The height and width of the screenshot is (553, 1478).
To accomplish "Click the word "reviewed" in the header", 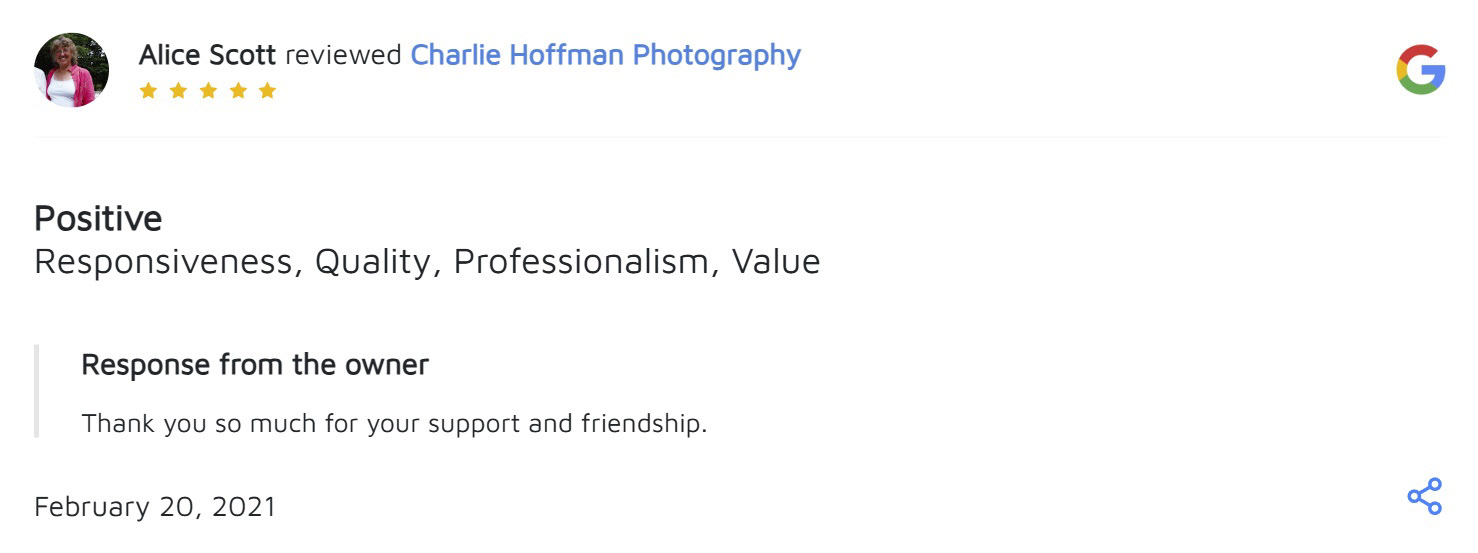I will (x=343, y=55).
